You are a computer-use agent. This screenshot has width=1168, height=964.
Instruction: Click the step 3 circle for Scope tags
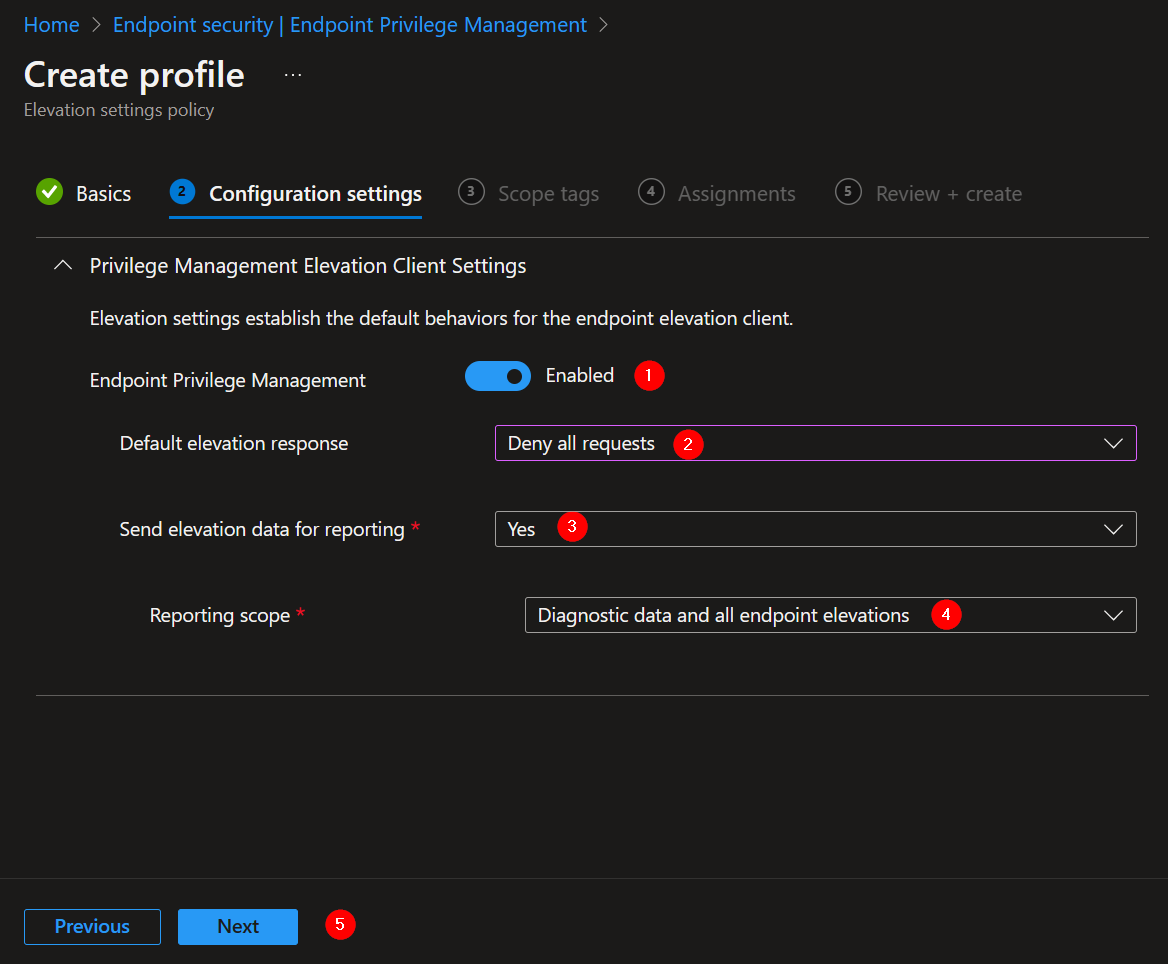coord(471,193)
